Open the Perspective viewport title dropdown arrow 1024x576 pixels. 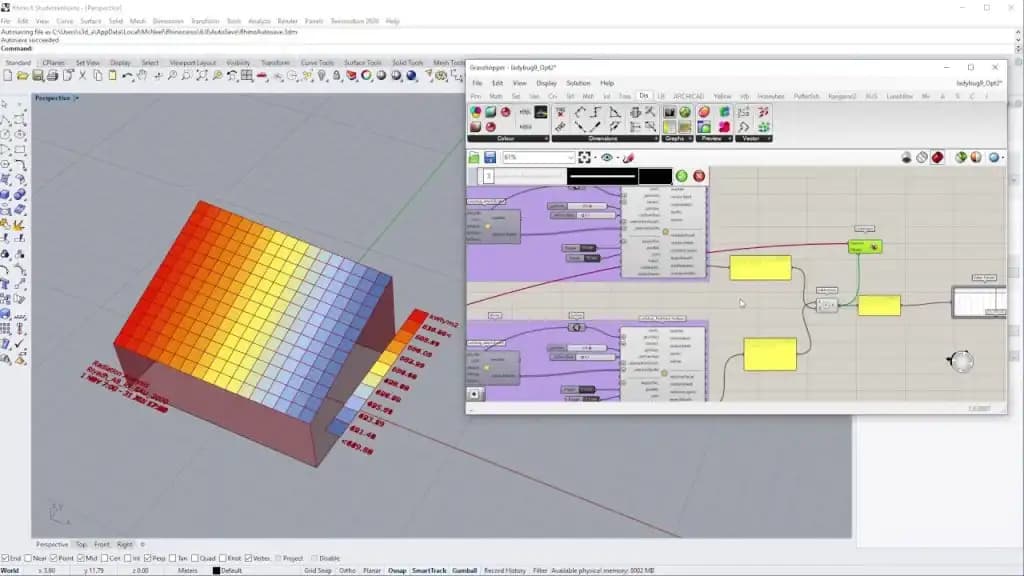[x=76, y=98]
